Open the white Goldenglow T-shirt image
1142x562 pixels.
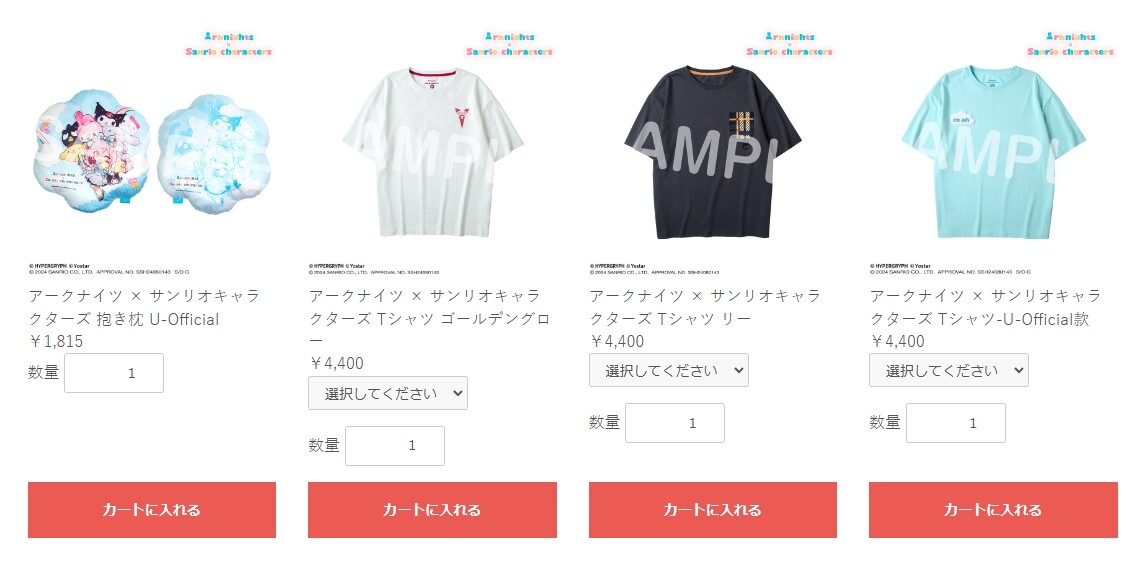point(432,151)
